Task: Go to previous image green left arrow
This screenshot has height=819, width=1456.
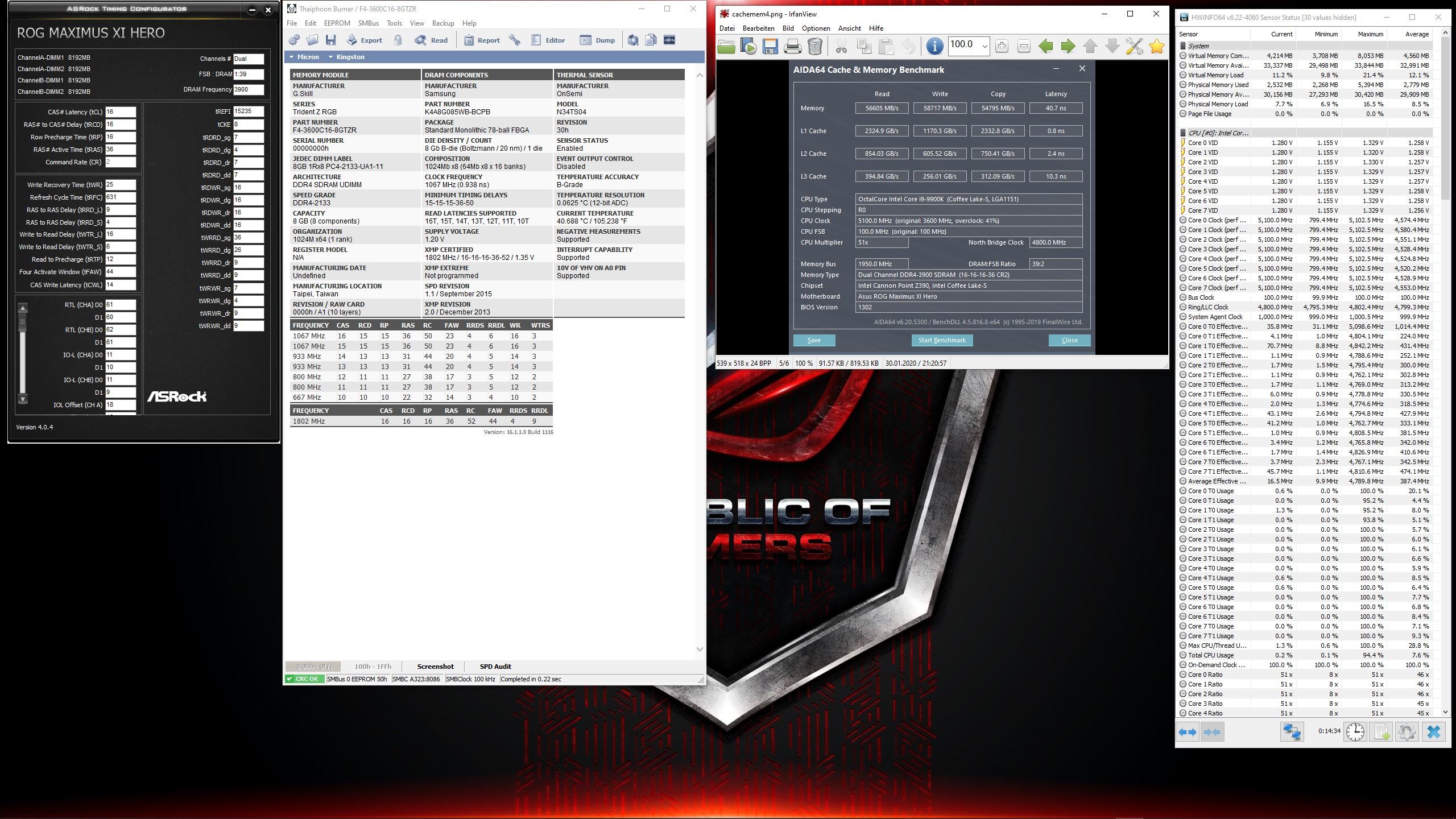Action: pos(1046,46)
